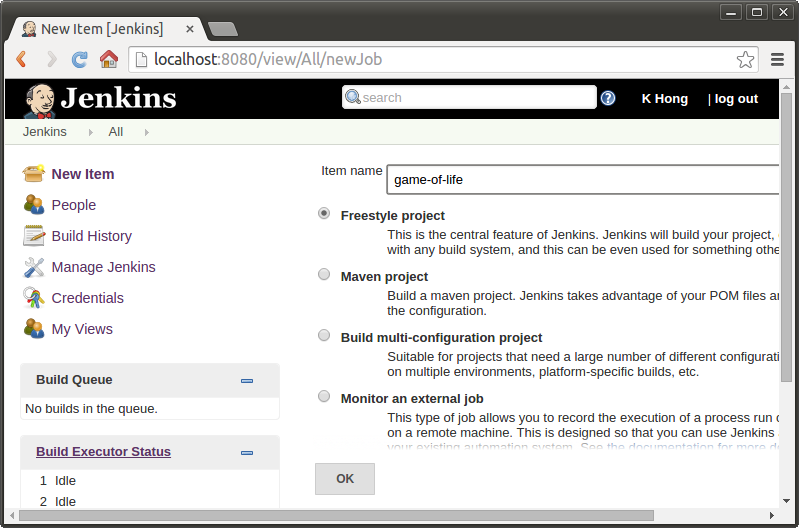Image resolution: width=799 pixels, height=528 pixels.
Task: Expand breadcrumb arrow after All
Action: click(x=147, y=133)
